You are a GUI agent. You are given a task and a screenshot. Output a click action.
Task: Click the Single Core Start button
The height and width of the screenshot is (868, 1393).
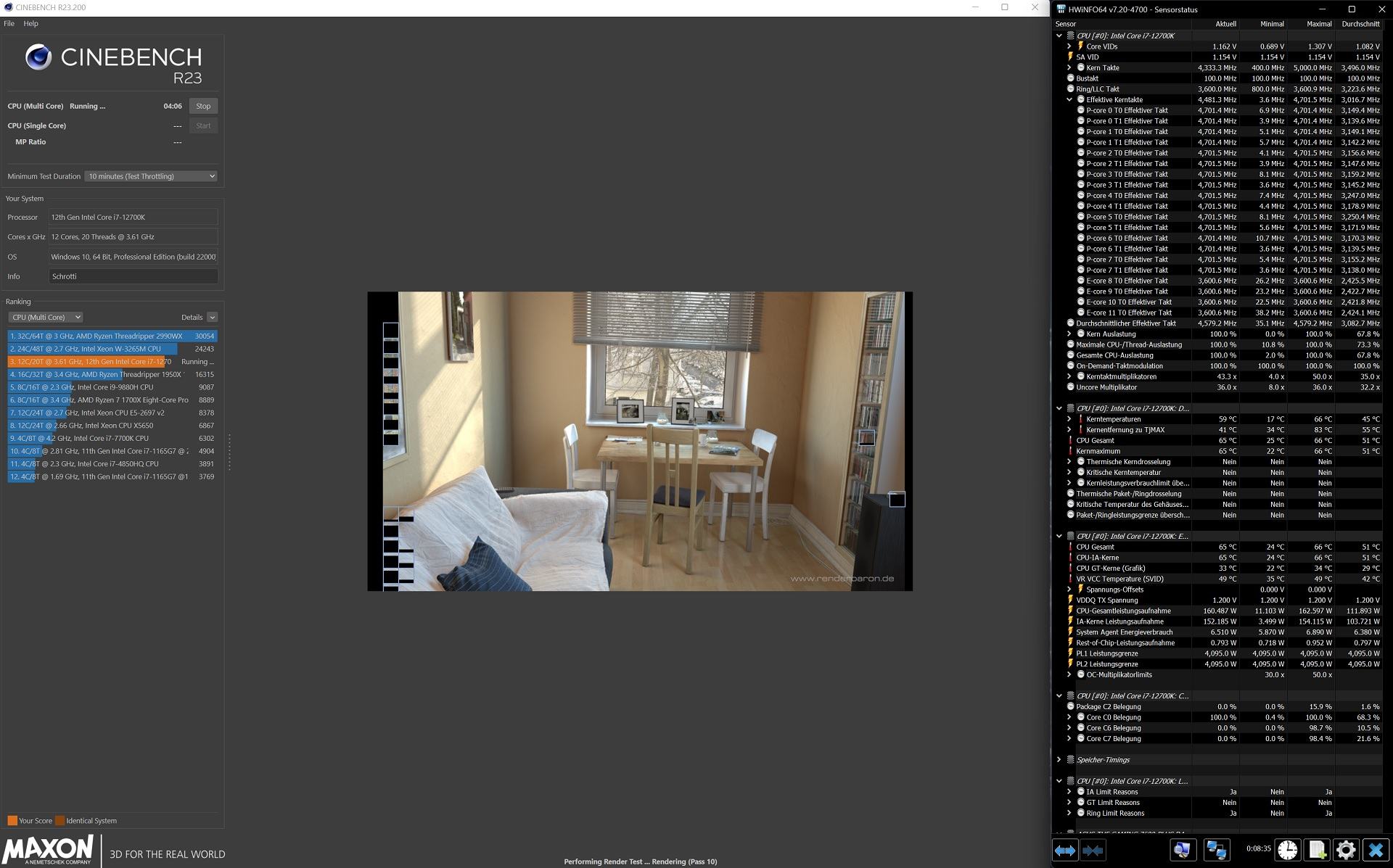click(x=203, y=125)
